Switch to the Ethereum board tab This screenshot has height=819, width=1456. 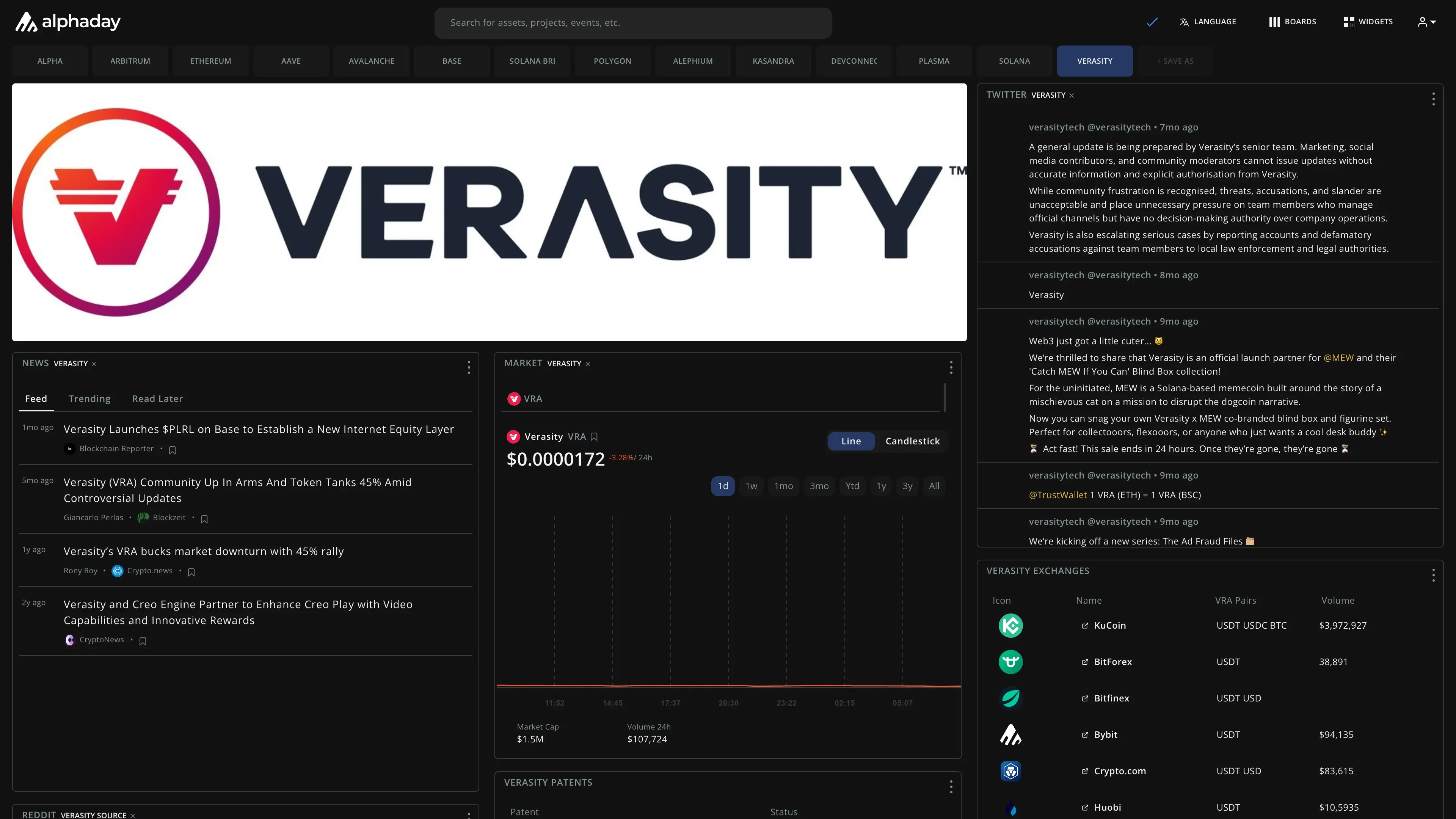click(210, 61)
